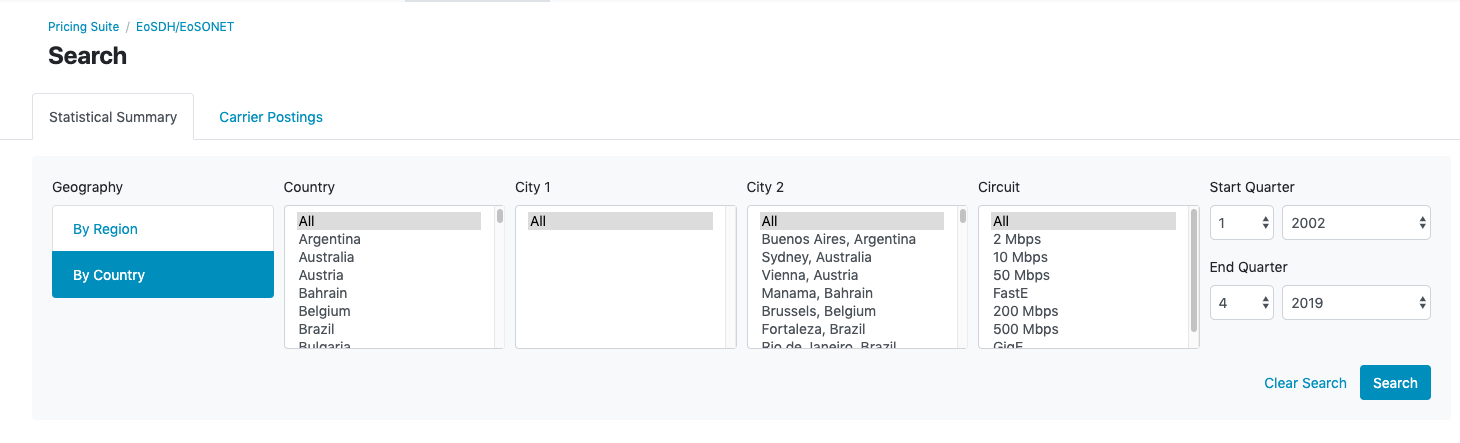Click the blue Search button

[x=1395, y=383]
